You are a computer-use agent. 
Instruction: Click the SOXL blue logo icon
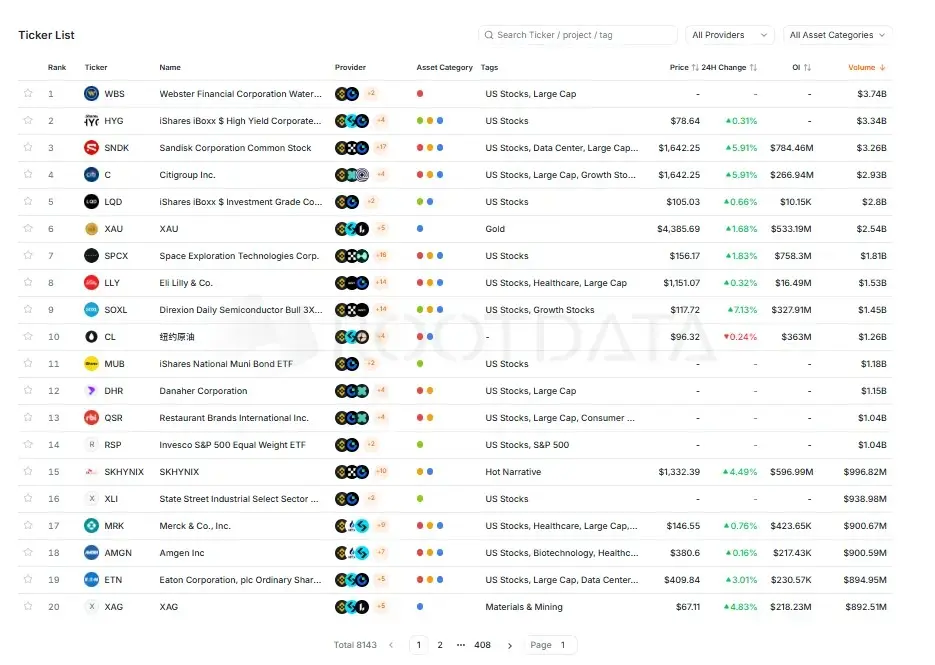(91, 310)
